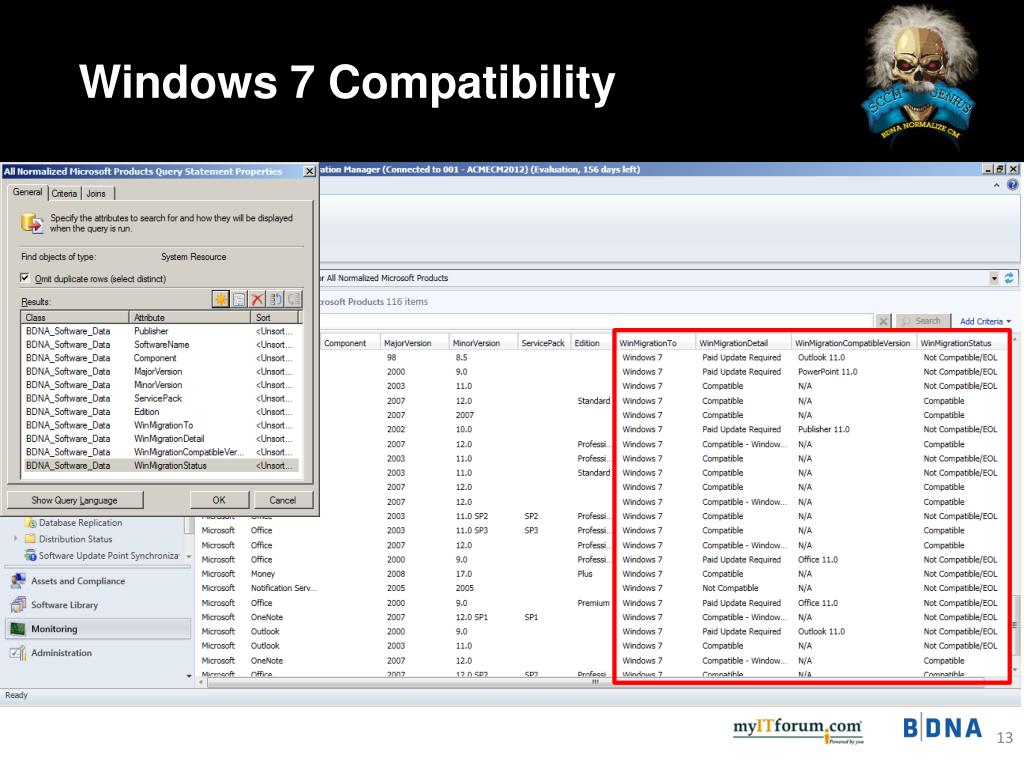Select the WinMigrationDetail attribute row in dialog
The height and width of the screenshot is (768, 1024).
pyautogui.click(x=161, y=439)
